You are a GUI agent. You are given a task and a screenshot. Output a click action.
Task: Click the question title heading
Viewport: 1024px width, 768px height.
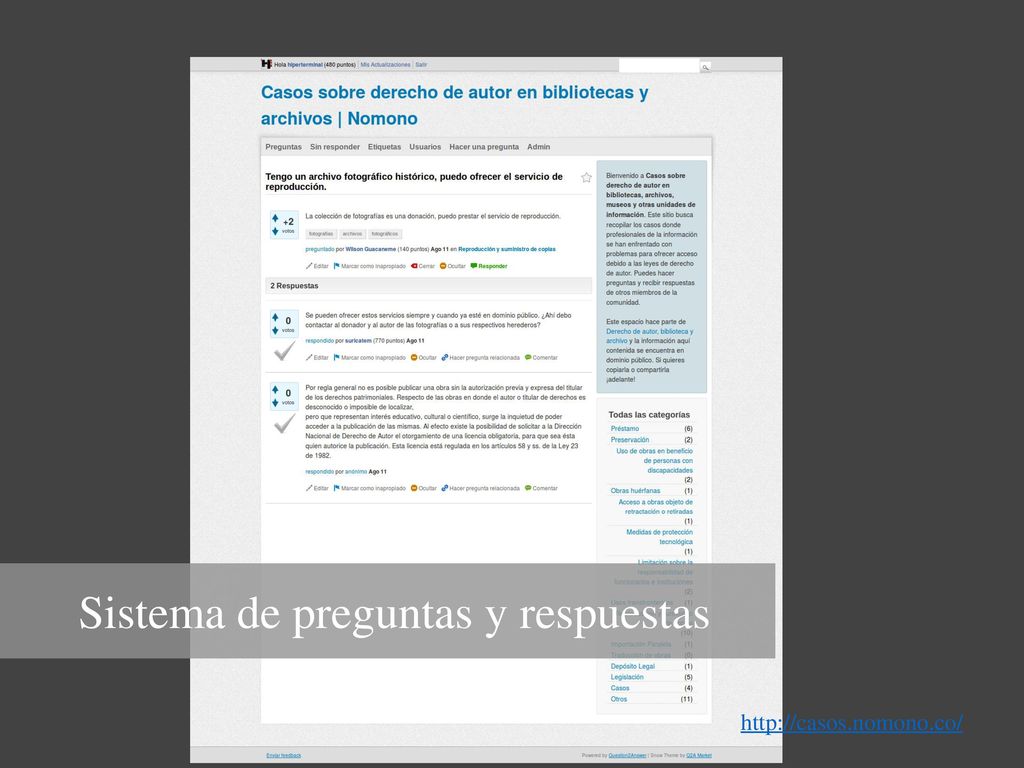tap(414, 182)
